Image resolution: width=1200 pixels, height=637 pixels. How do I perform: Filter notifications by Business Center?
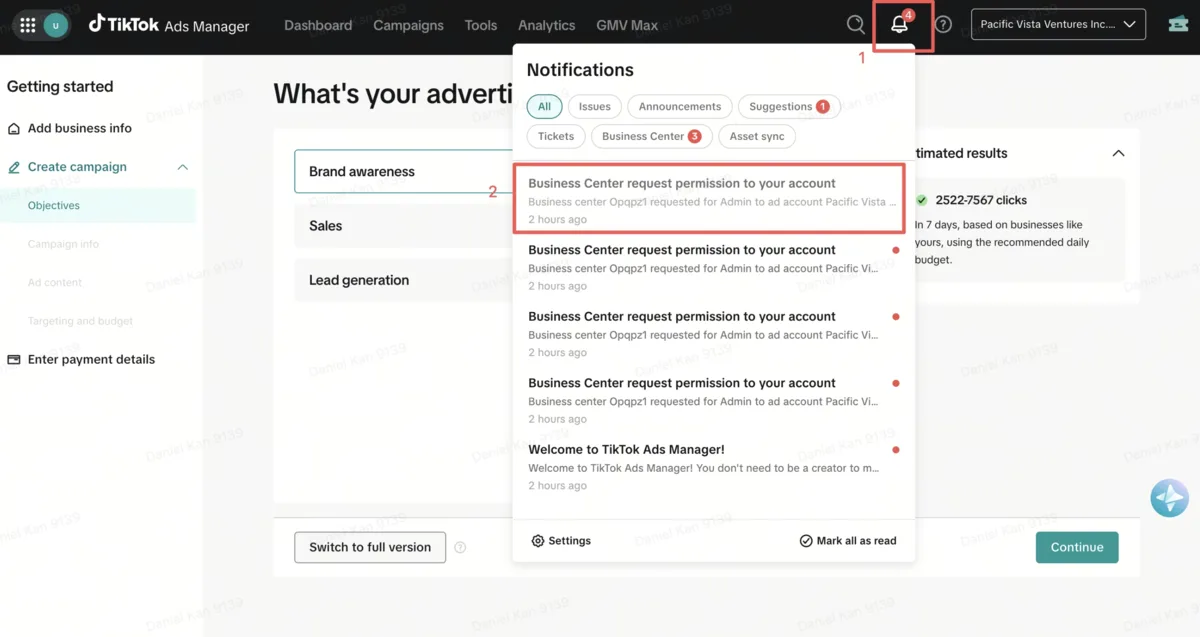click(651, 136)
